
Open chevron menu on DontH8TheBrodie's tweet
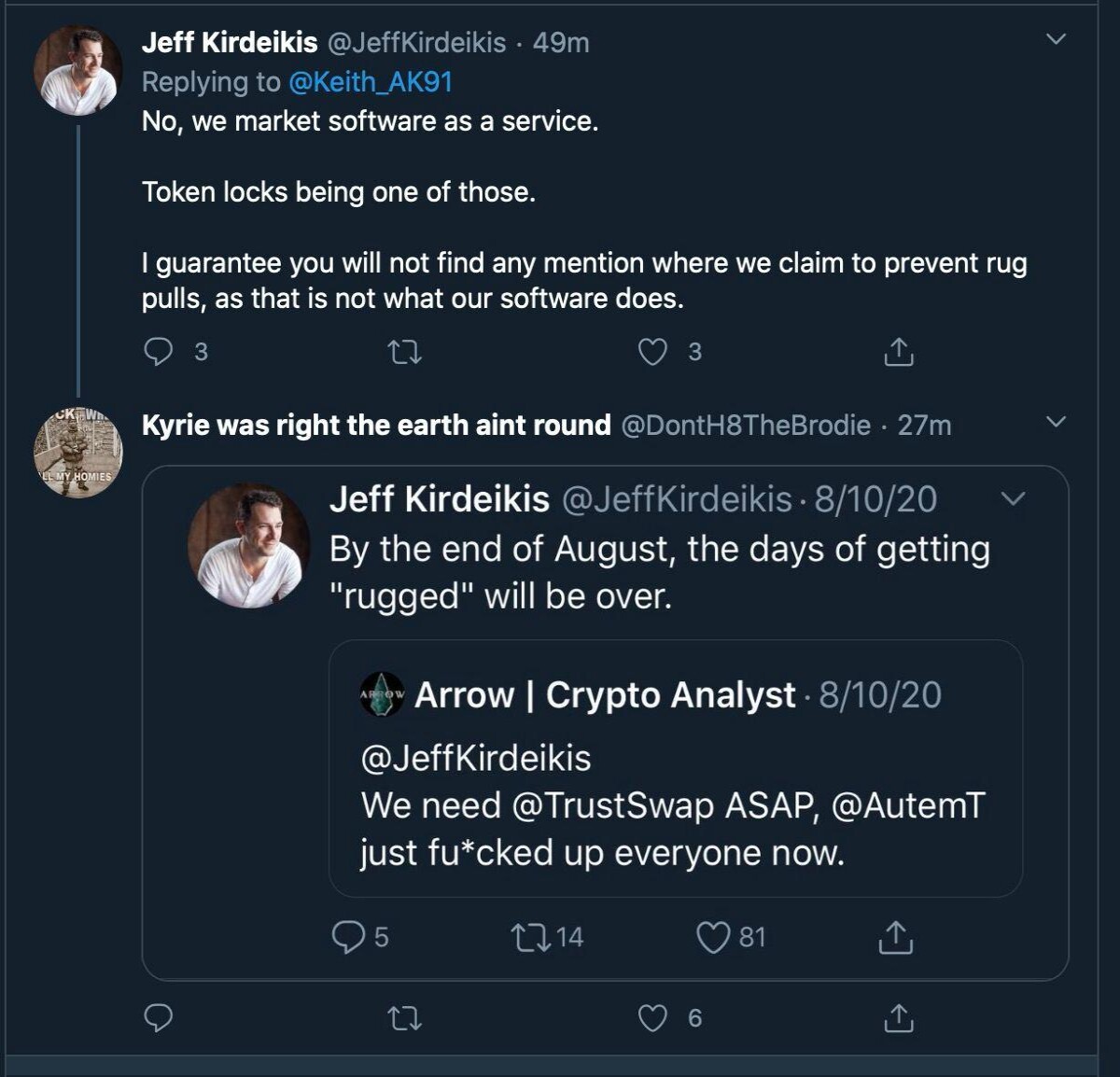pos(1056,422)
